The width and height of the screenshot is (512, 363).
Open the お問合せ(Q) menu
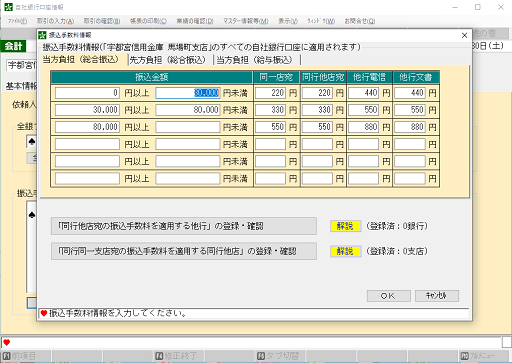click(360, 21)
